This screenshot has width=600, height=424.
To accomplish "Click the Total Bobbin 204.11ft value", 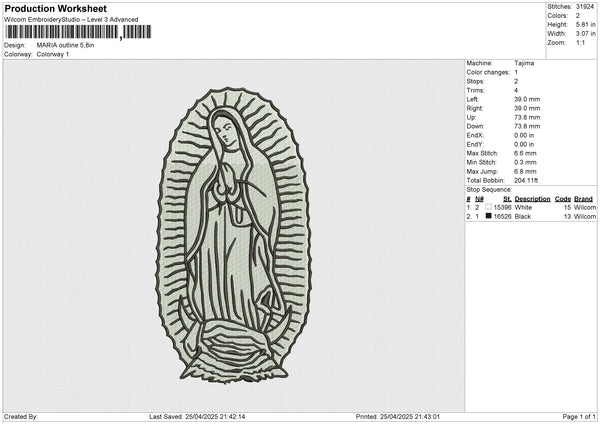I will pos(528,180).
